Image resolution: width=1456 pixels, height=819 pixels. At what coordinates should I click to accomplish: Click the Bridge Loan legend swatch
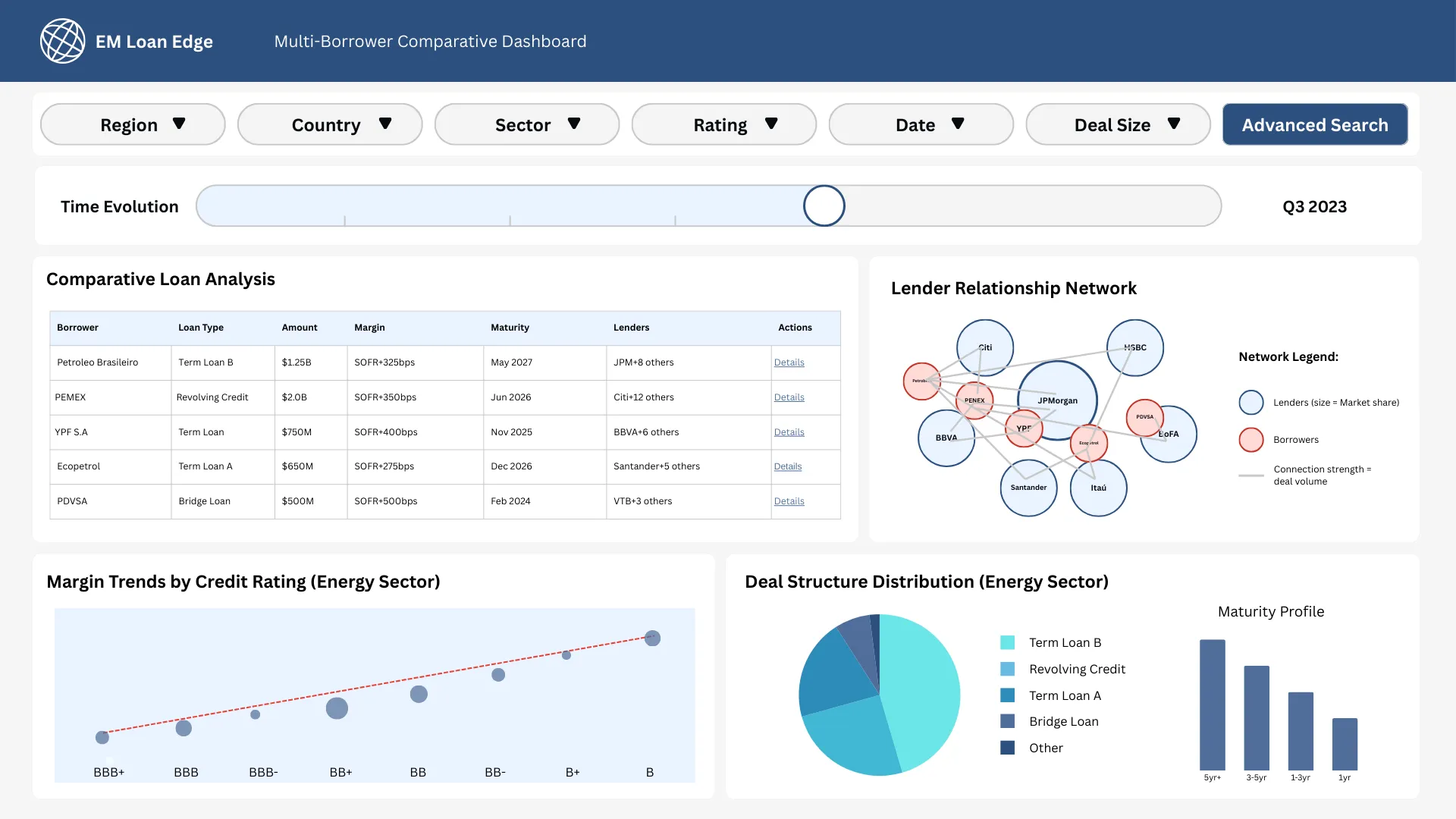click(1007, 721)
